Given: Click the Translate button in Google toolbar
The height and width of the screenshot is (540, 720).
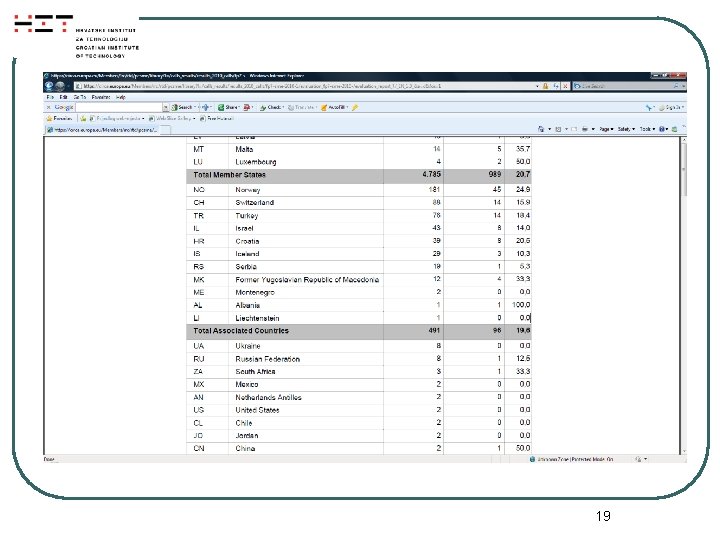Looking at the screenshot, I should [x=302, y=107].
